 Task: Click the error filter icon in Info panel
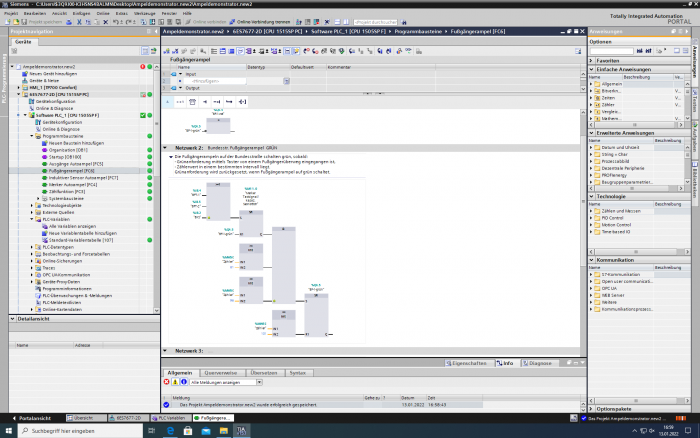pos(165,382)
